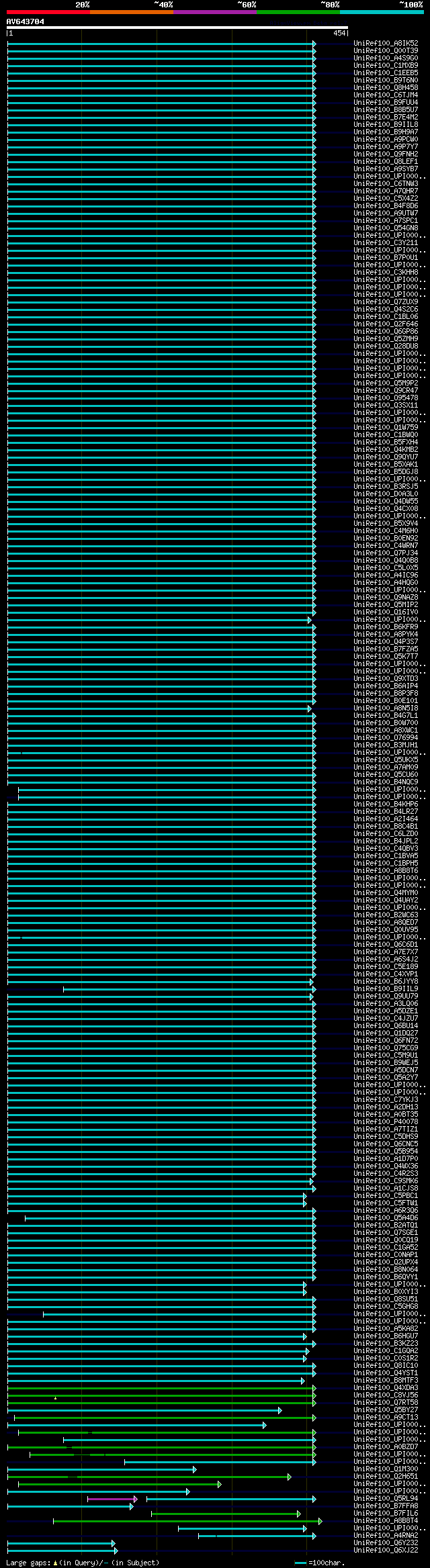
Task: Open the UniRef100_B7E4M2 hit
Action: pyautogui.click(x=386, y=118)
